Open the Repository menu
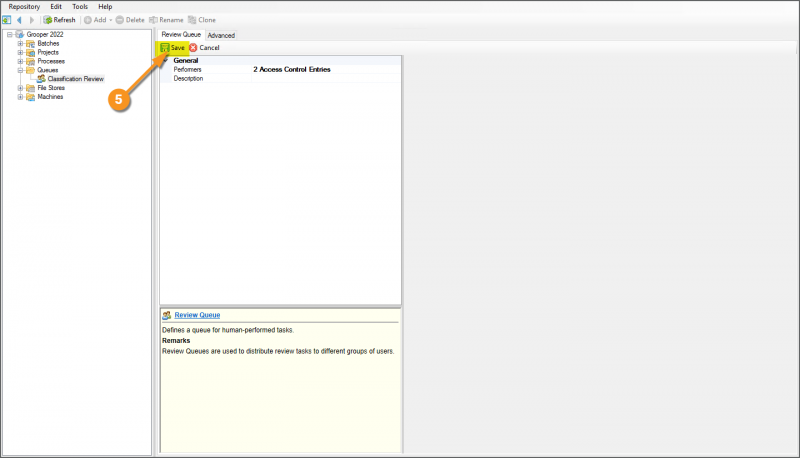The height and width of the screenshot is (458, 800). click(24, 7)
